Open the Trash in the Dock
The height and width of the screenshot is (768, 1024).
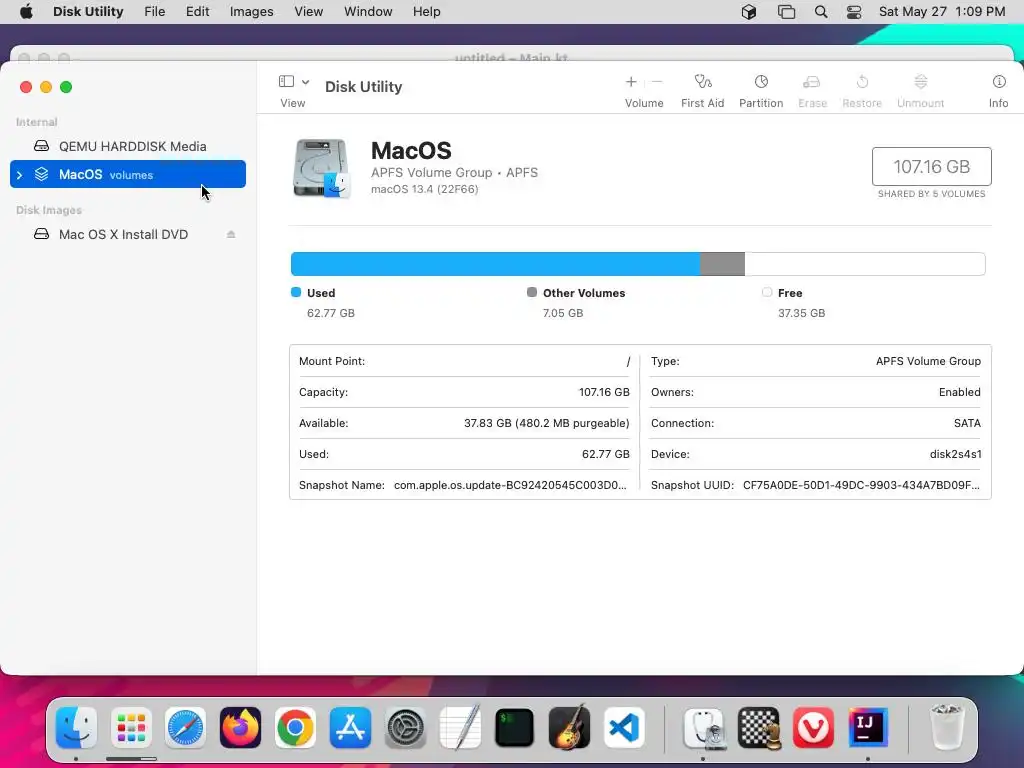[946, 728]
